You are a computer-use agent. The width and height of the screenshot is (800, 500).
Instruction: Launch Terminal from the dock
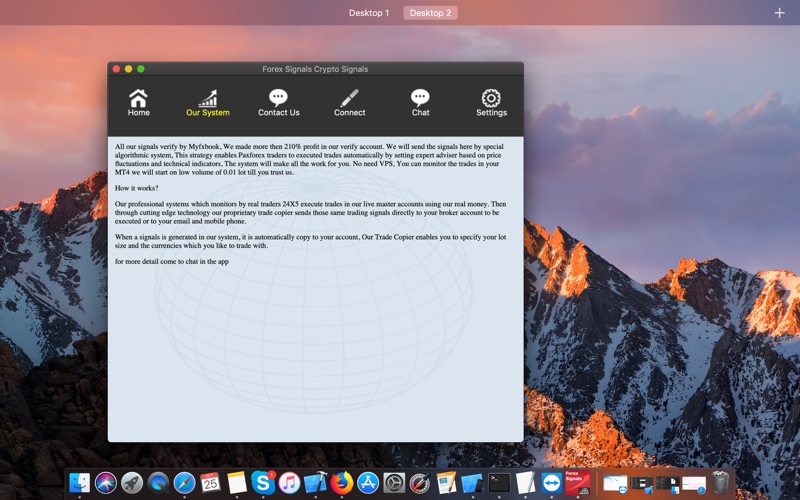click(499, 483)
